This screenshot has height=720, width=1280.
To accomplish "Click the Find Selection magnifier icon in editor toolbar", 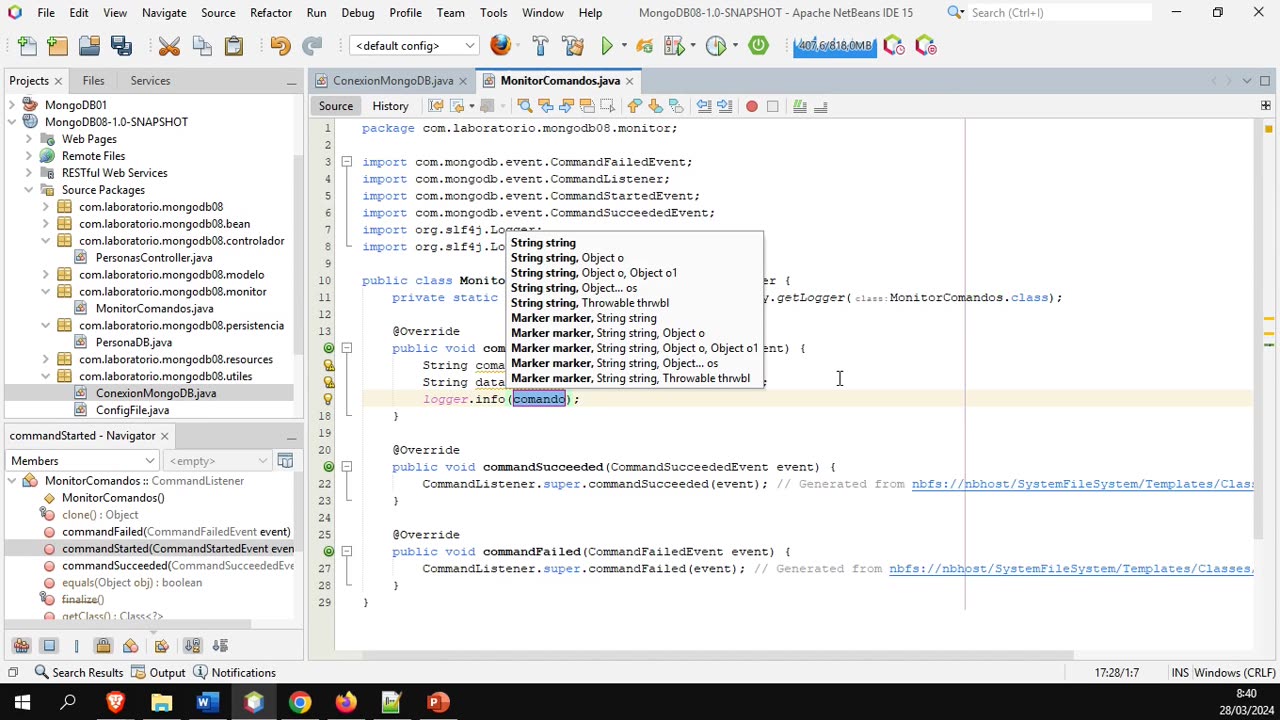I will (524, 106).
